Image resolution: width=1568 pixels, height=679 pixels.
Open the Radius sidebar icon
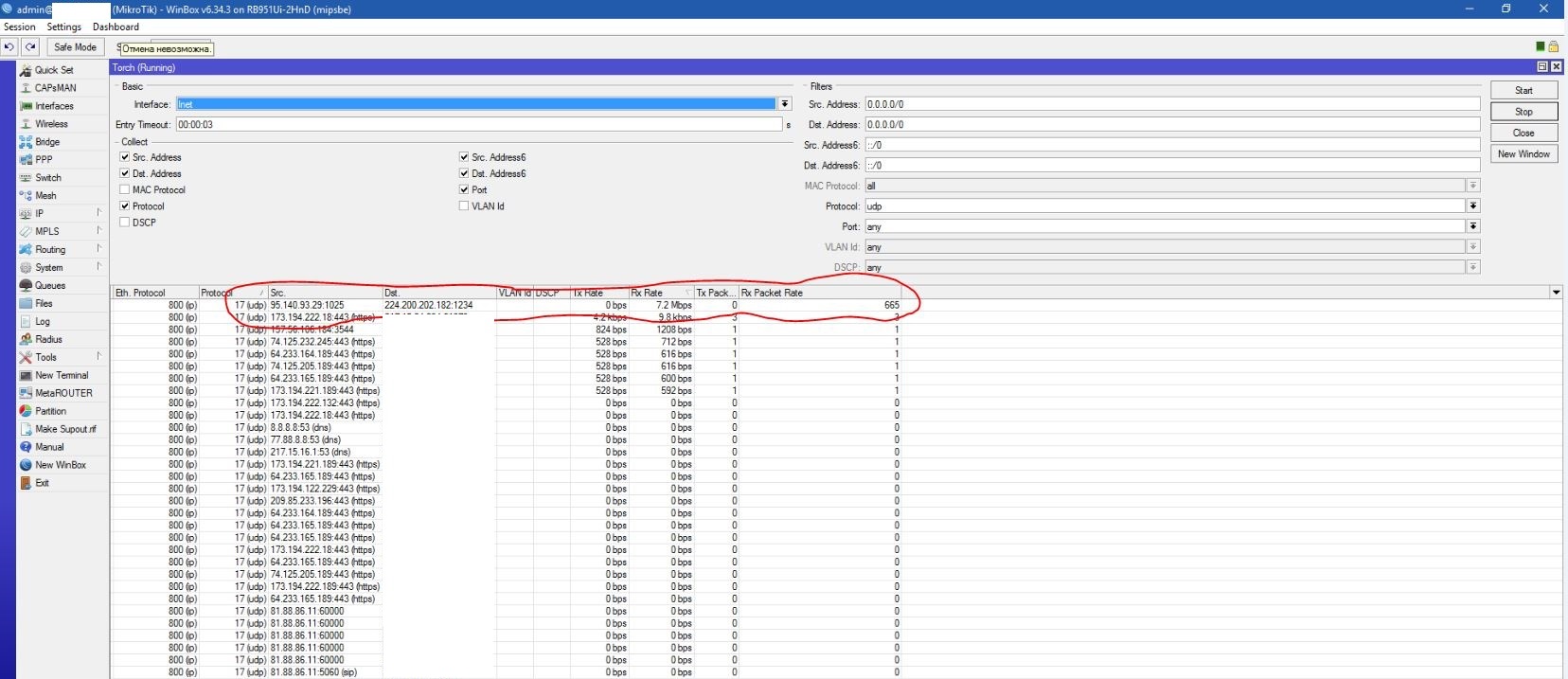click(x=26, y=339)
